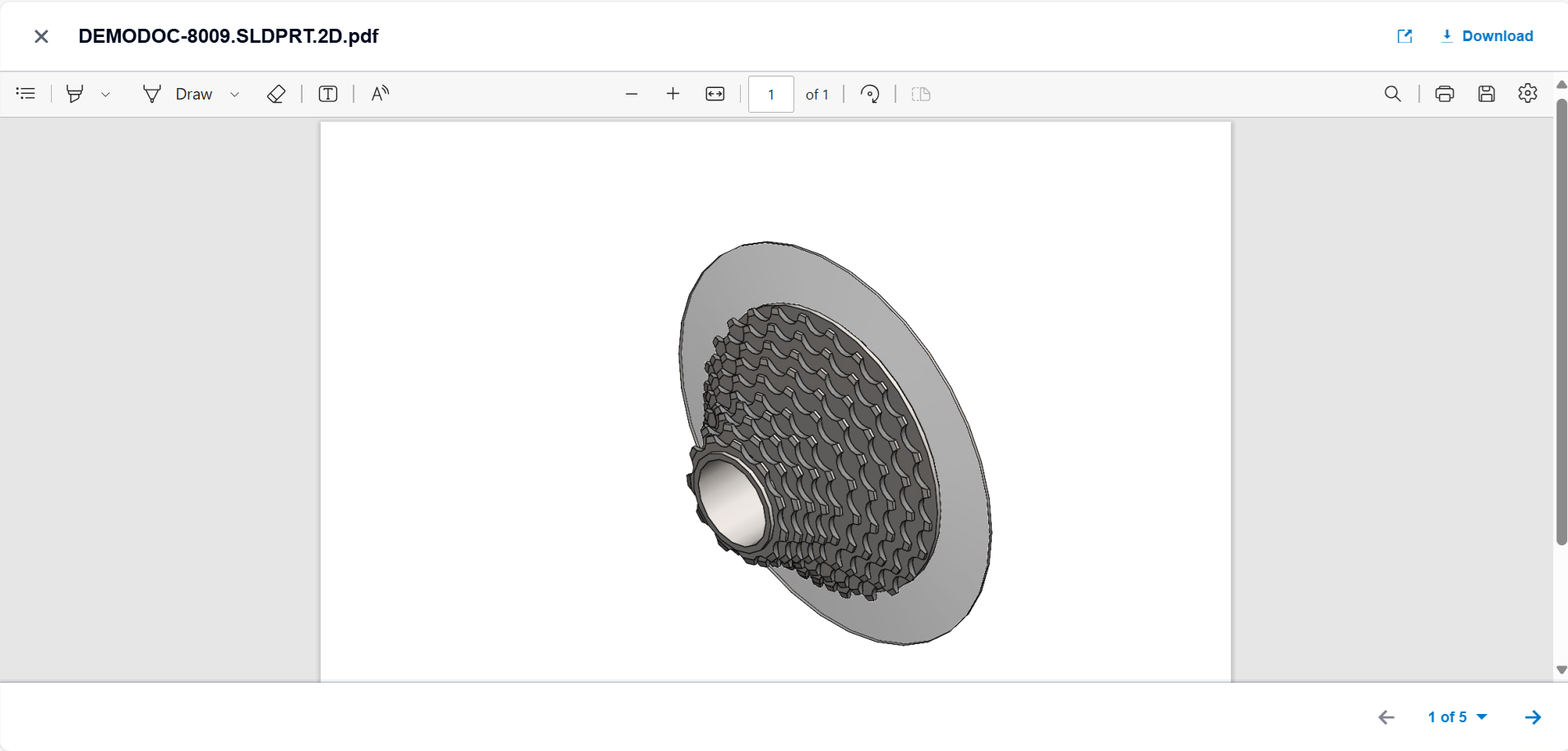
Task: Zoom out with the minus button
Action: tap(631, 94)
